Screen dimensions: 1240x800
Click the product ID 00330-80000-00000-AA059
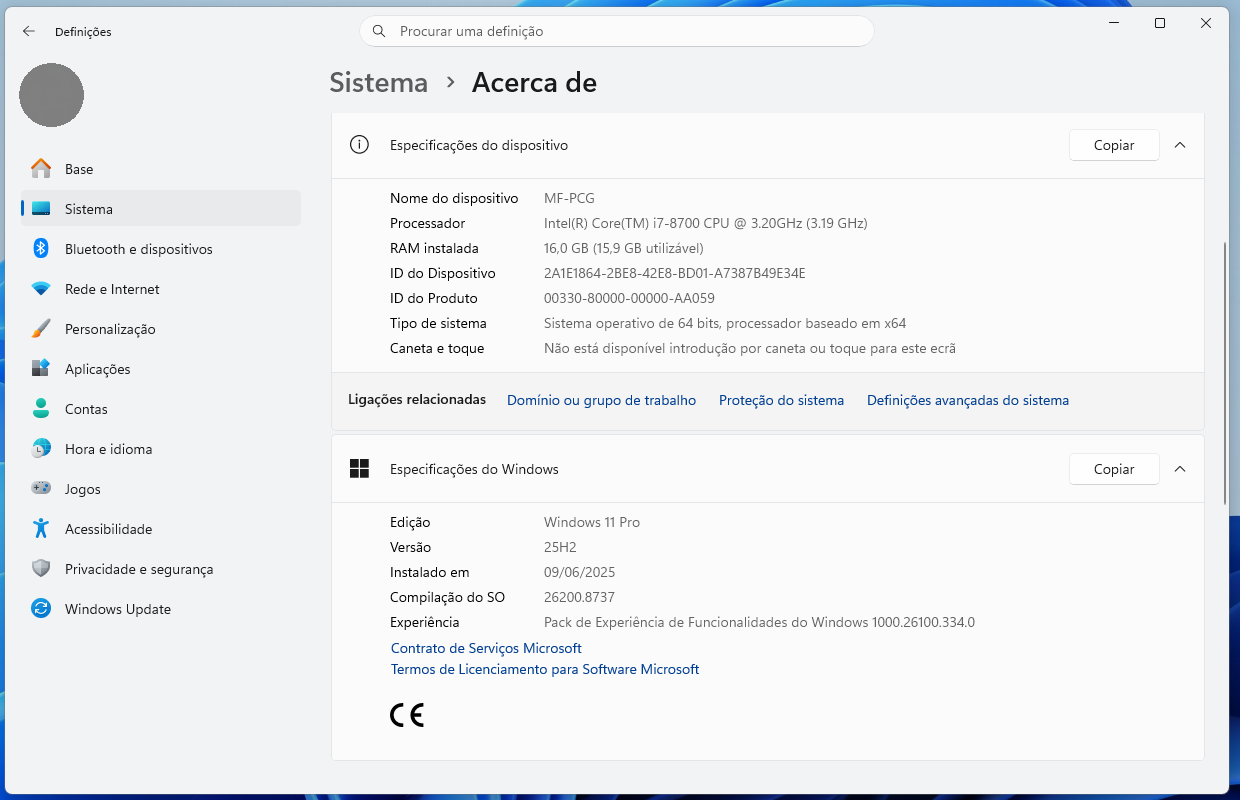pos(629,298)
